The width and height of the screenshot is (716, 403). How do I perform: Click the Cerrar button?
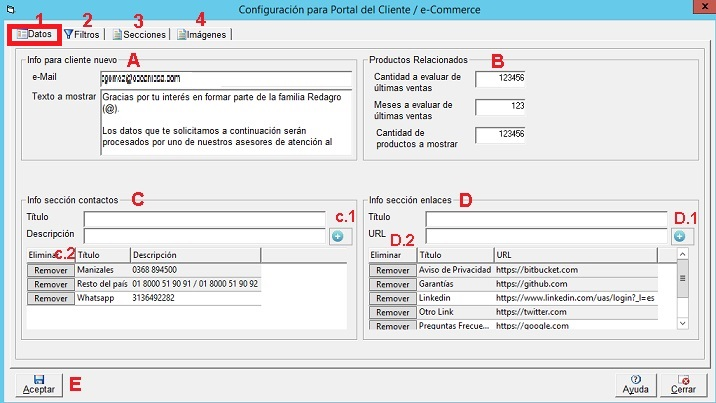click(x=683, y=383)
